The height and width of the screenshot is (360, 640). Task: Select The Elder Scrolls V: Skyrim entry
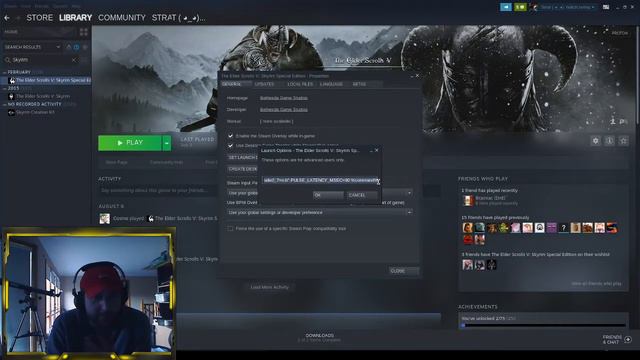tap(42, 96)
